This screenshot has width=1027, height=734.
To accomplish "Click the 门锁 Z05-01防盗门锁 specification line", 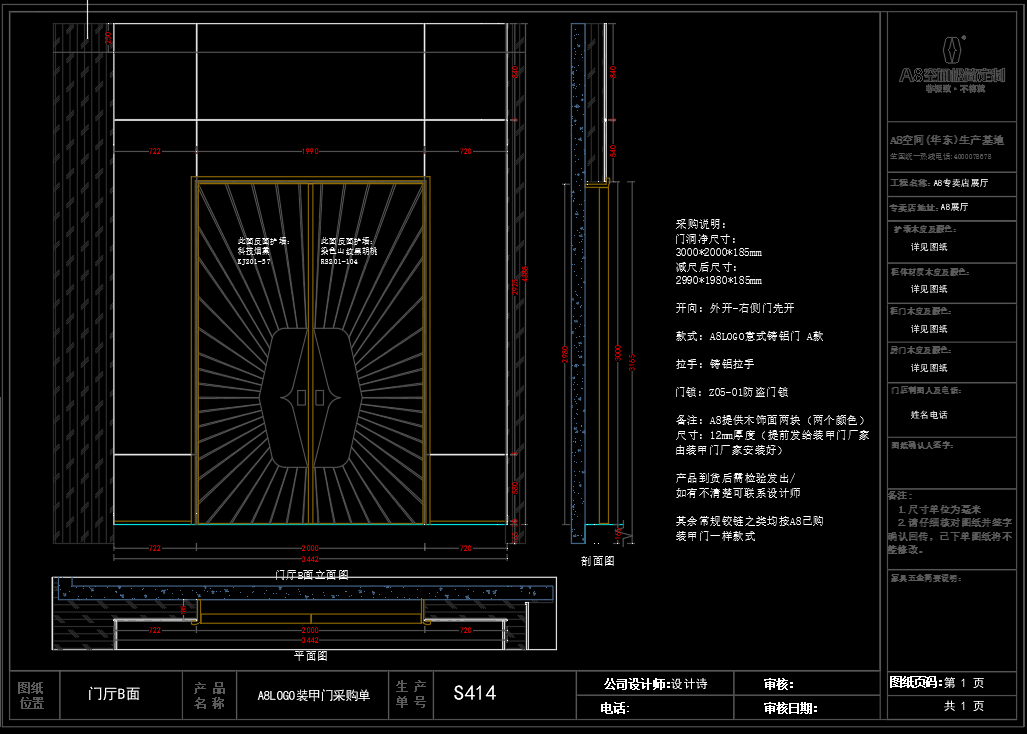I will point(732,392).
